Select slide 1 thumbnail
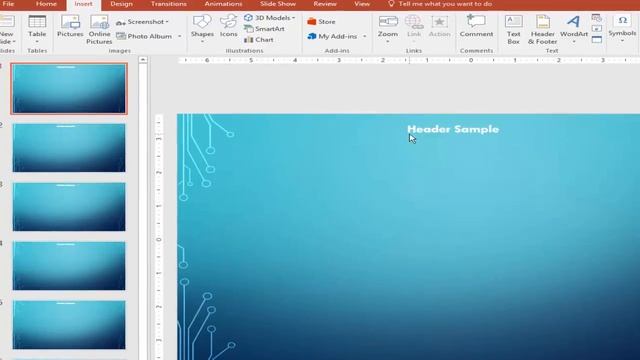 pos(69,89)
